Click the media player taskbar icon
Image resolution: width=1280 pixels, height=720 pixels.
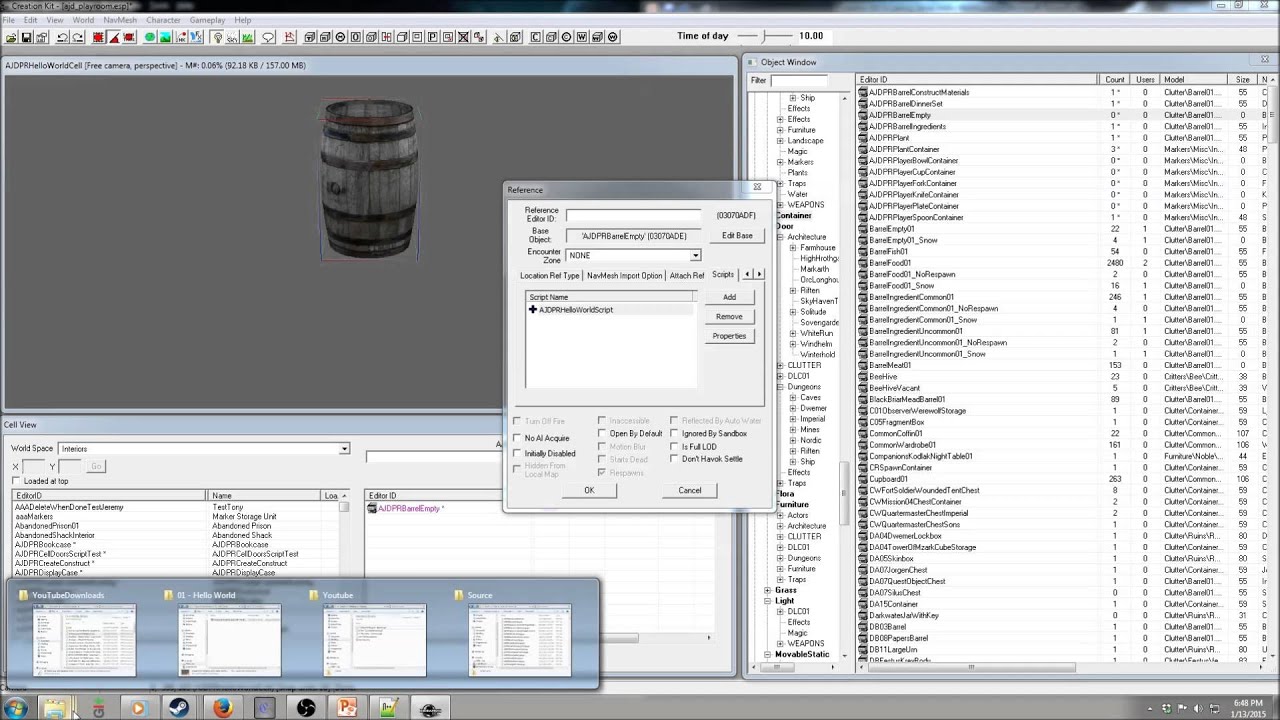[137, 709]
